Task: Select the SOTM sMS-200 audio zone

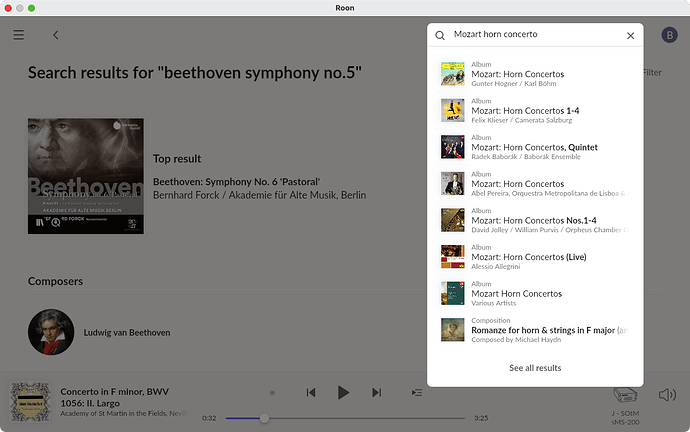Action: (x=628, y=398)
